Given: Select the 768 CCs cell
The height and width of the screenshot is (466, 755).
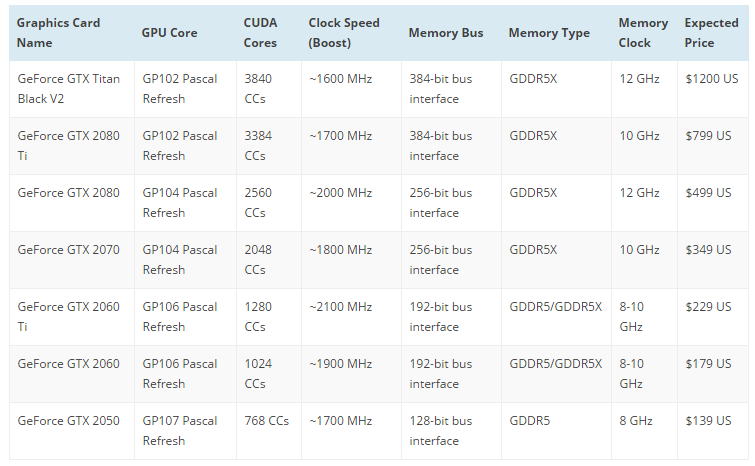Looking at the screenshot, I should (266, 421).
